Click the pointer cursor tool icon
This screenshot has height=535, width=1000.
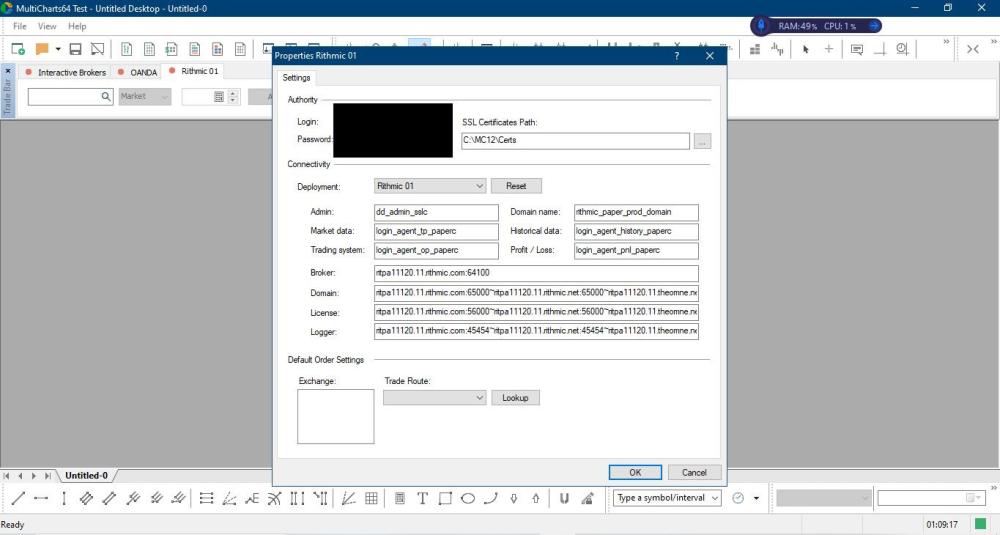point(805,49)
